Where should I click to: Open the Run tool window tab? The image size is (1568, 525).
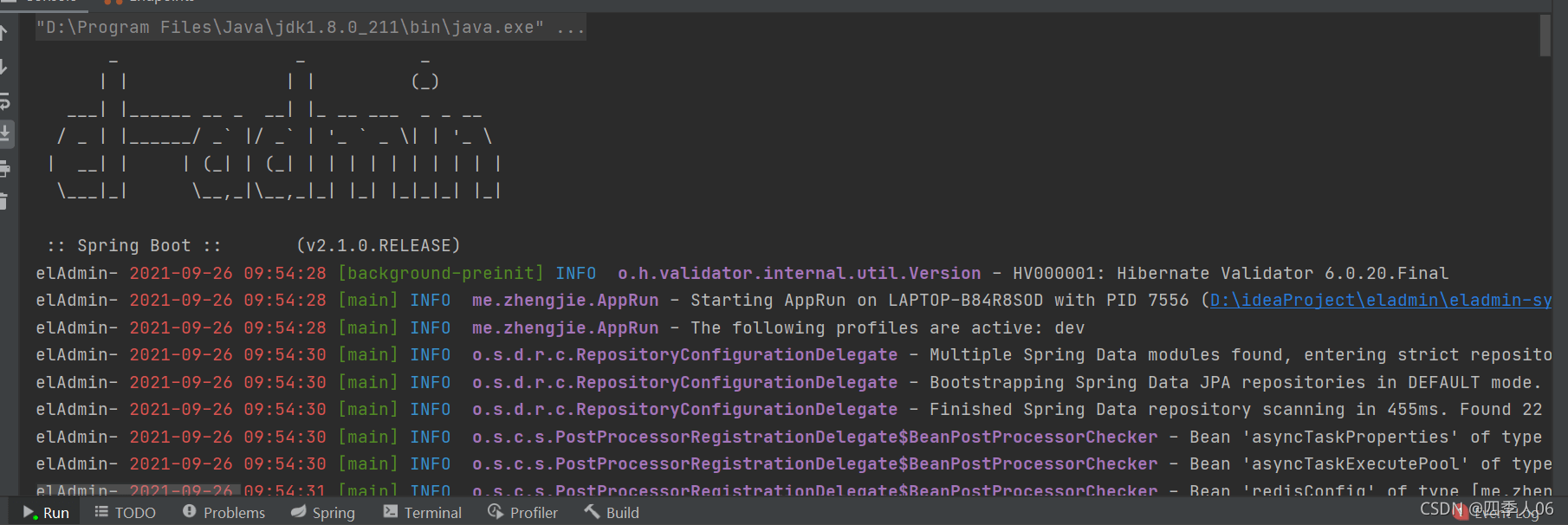point(46,512)
